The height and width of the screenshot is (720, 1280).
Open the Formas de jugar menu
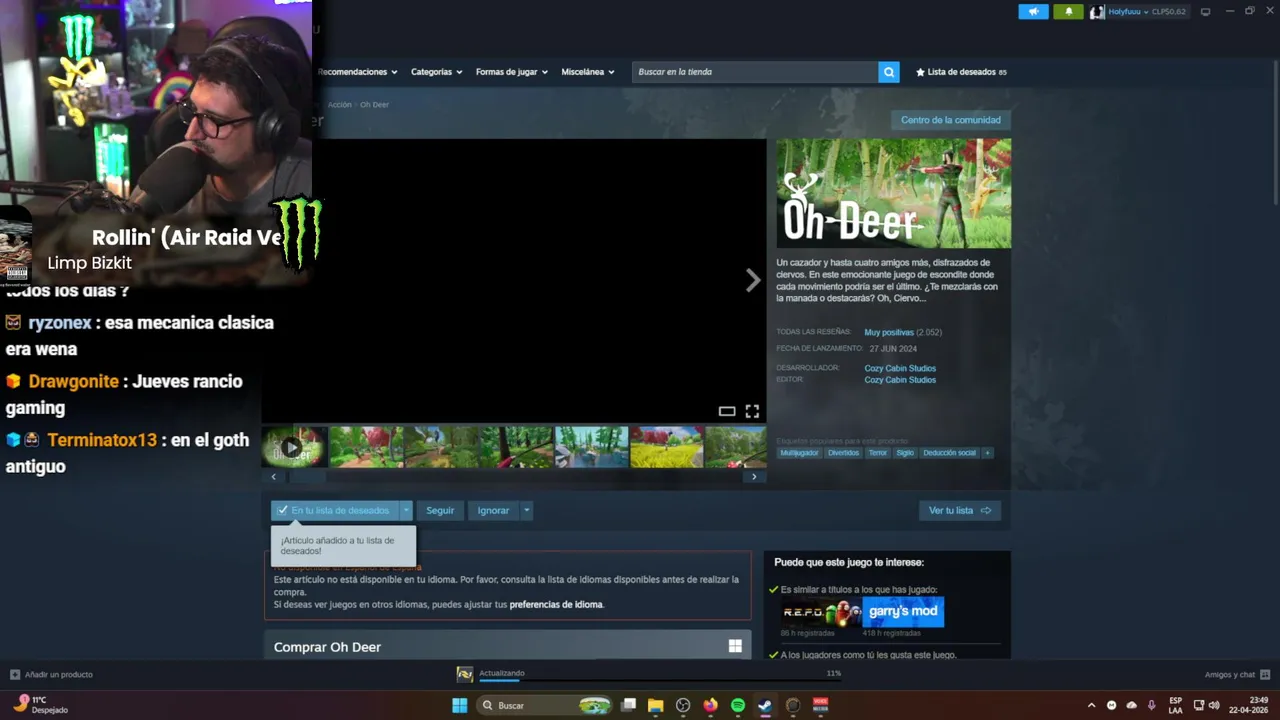pos(511,72)
